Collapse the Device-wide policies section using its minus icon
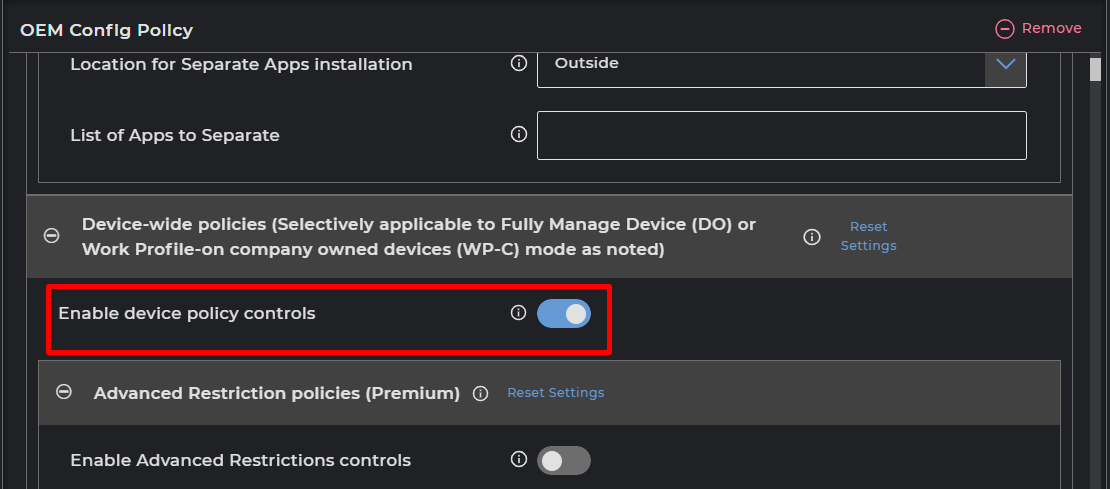Image resolution: width=1110 pixels, height=489 pixels. [52, 236]
